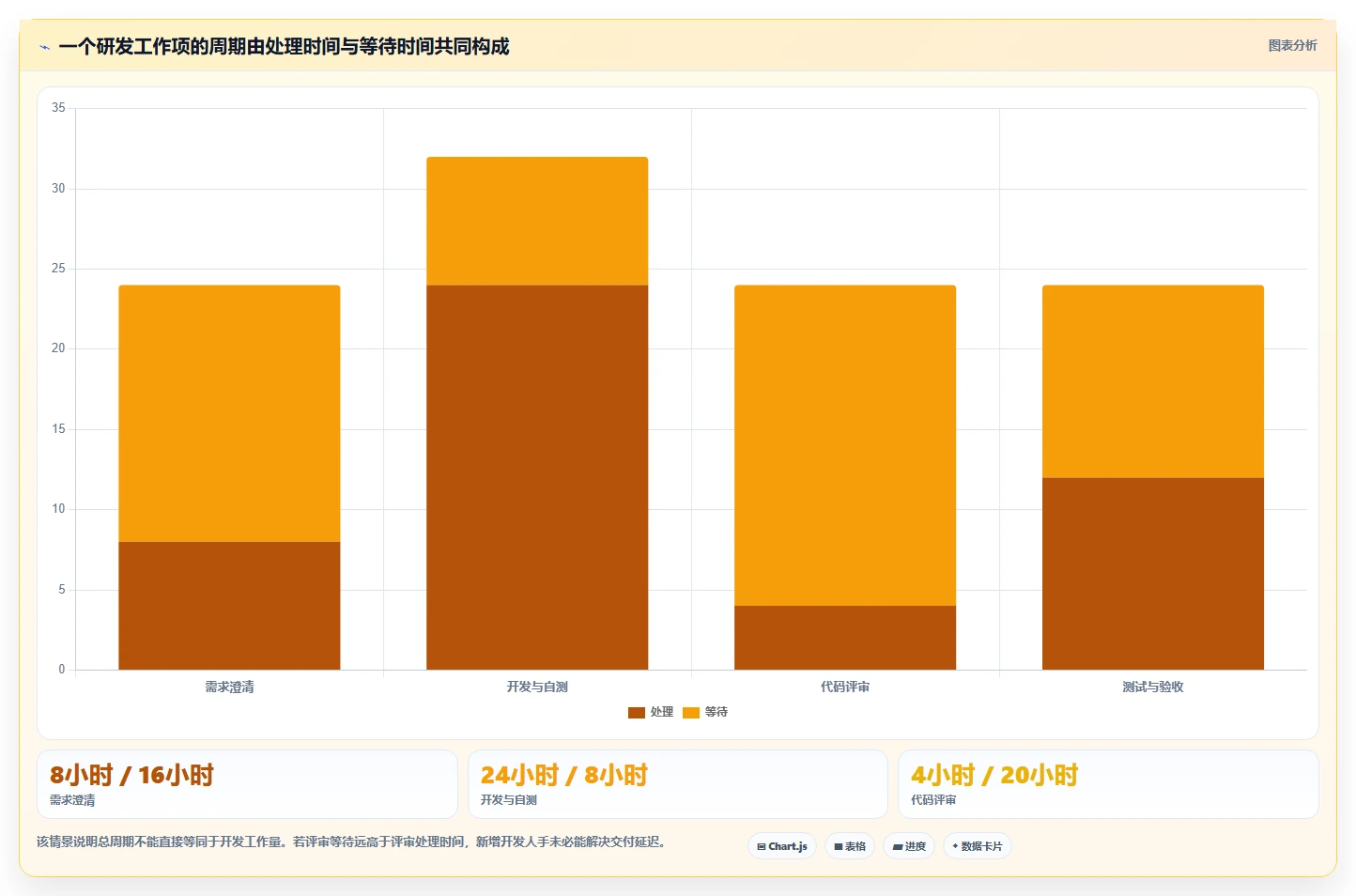This screenshot has width=1356, height=896.
Task: Click the 表格 tag chip
Action: (x=850, y=846)
